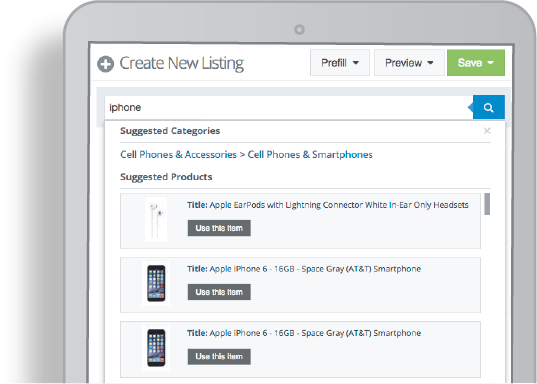Click the Suggested Categories heading
Screen dimensions: 537x384
point(170,131)
